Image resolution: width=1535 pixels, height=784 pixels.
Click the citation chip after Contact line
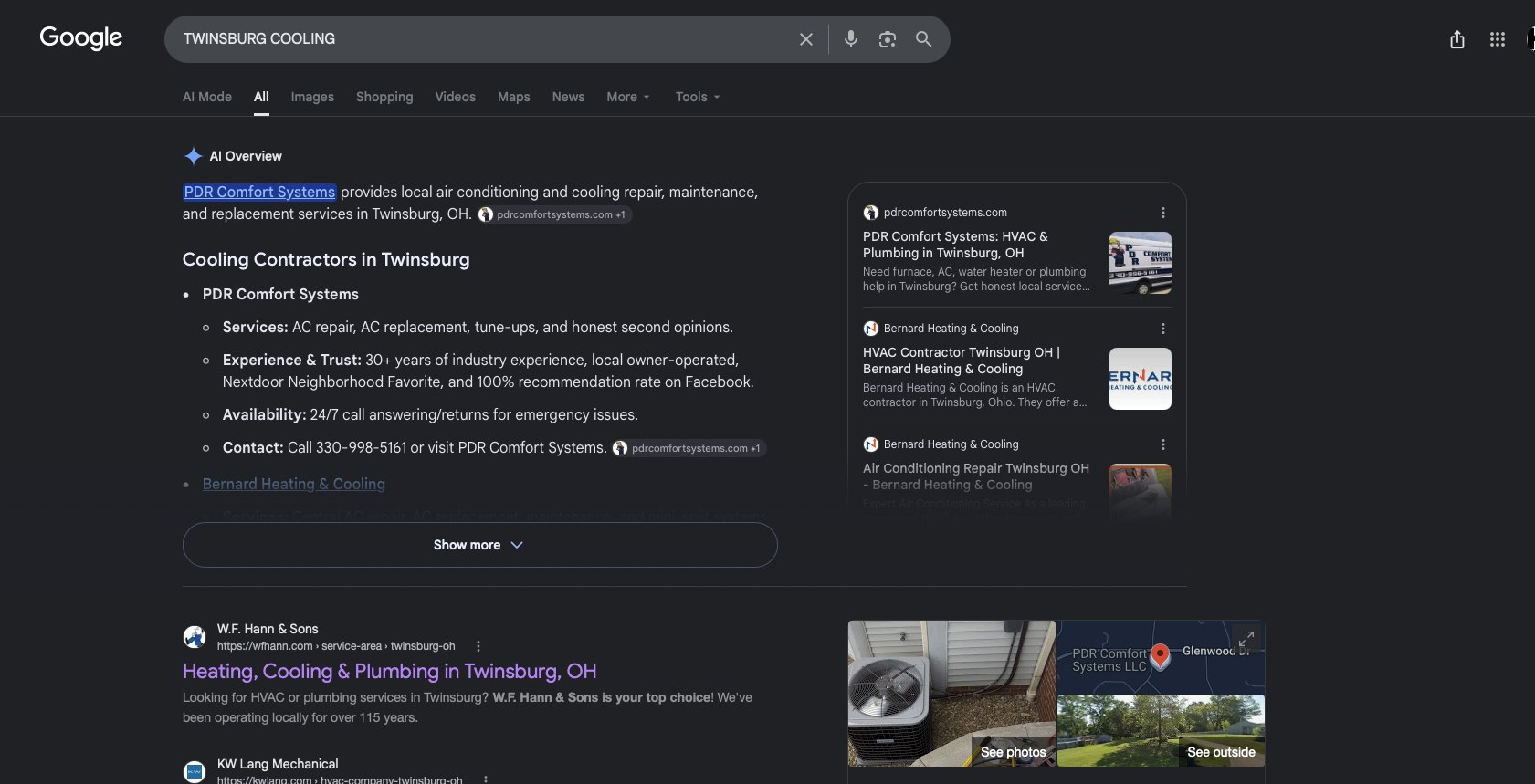(689, 448)
